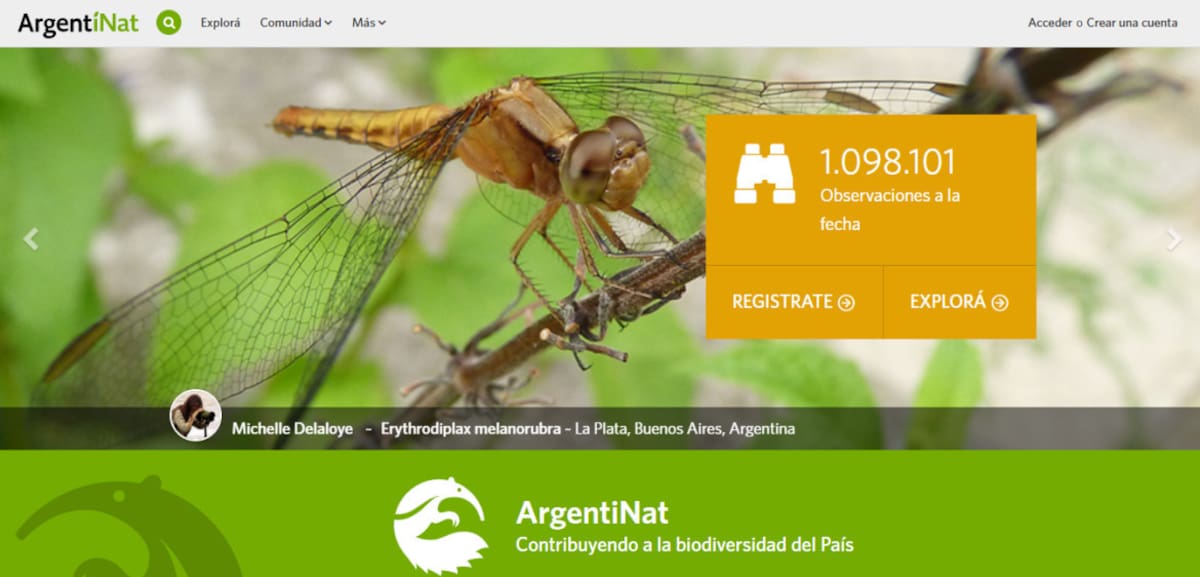Viewport: 1200px width, 577px height.
Task: Click the binoculars observations icon
Action: (766, 172)
